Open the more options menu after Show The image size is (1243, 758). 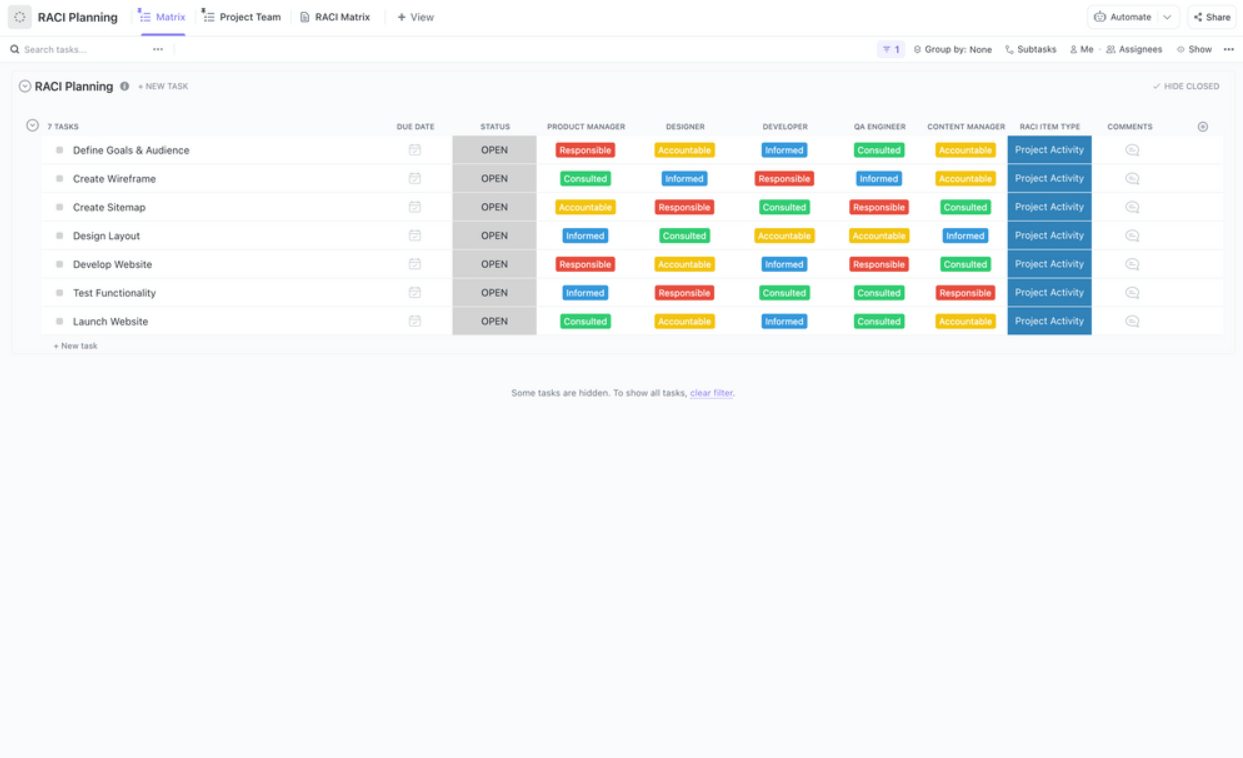click(1229, 49)
